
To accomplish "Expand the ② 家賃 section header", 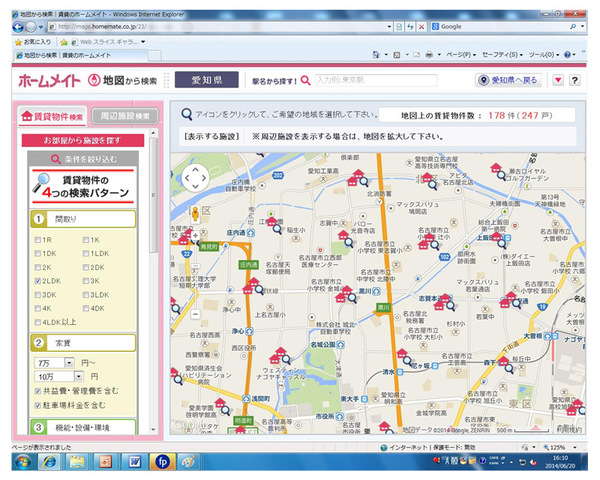I will tap(83, 343).
